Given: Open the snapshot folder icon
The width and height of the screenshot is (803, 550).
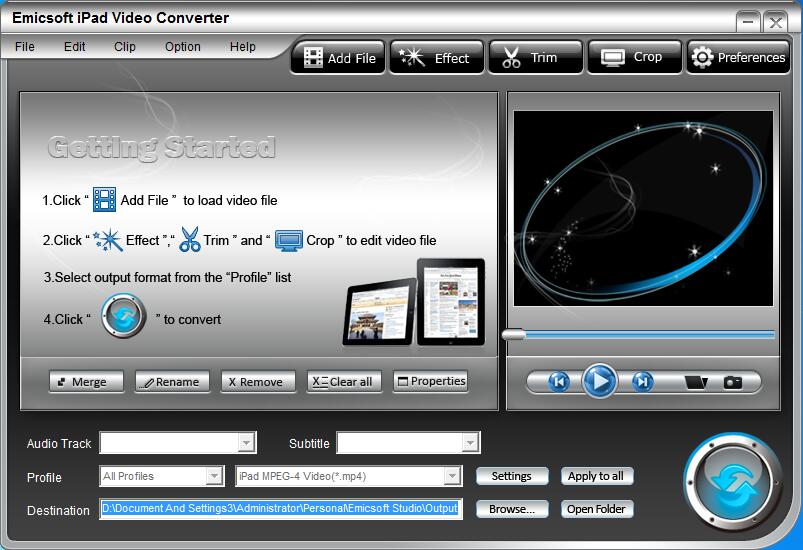Looking at the screenshot, I should tap(696, 382).
